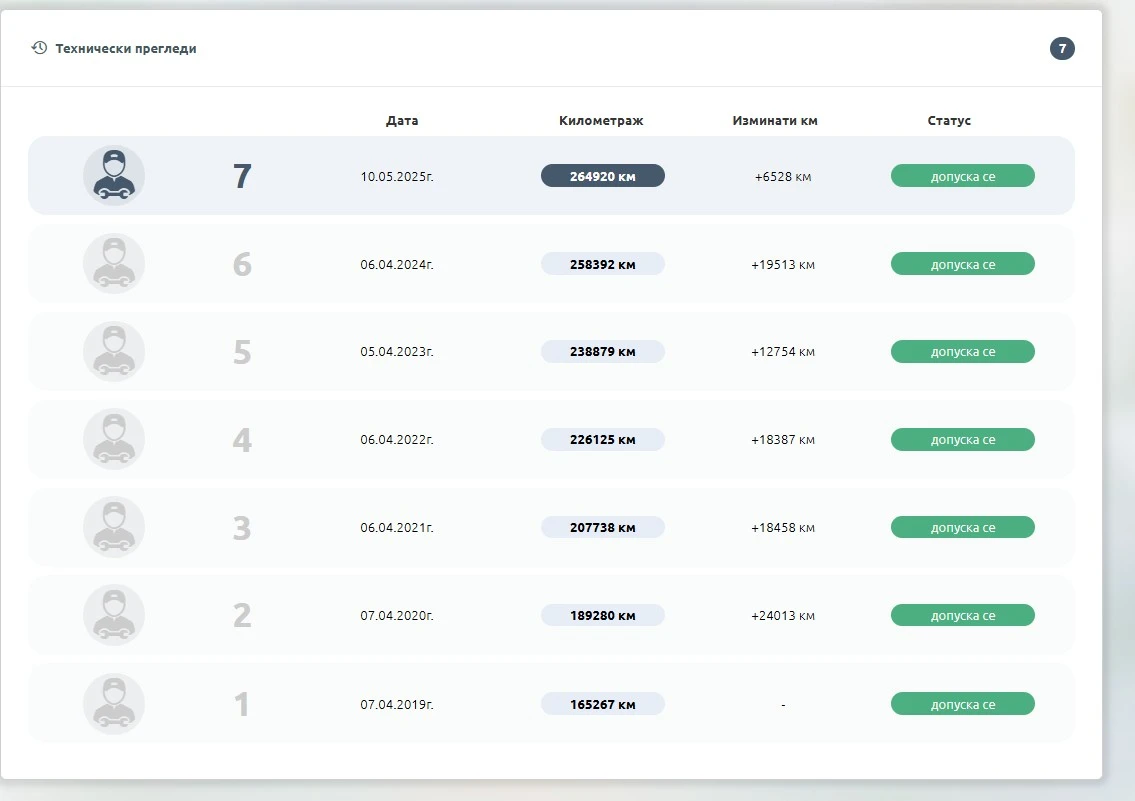
Task: Select the mechanic icon in row 3
Action: [x=114, y=528]
